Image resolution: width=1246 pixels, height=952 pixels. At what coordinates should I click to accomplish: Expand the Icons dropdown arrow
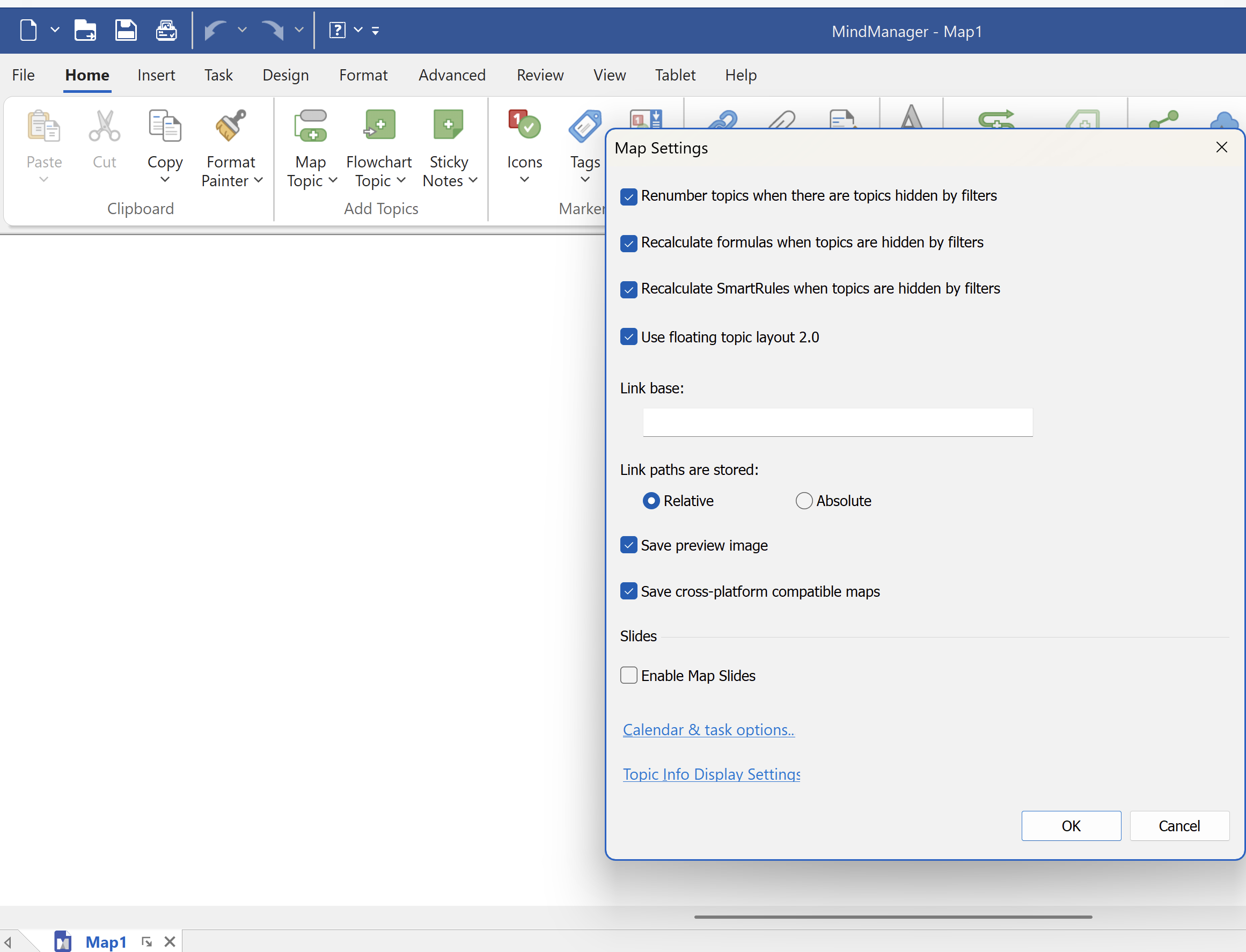point(524,180)
